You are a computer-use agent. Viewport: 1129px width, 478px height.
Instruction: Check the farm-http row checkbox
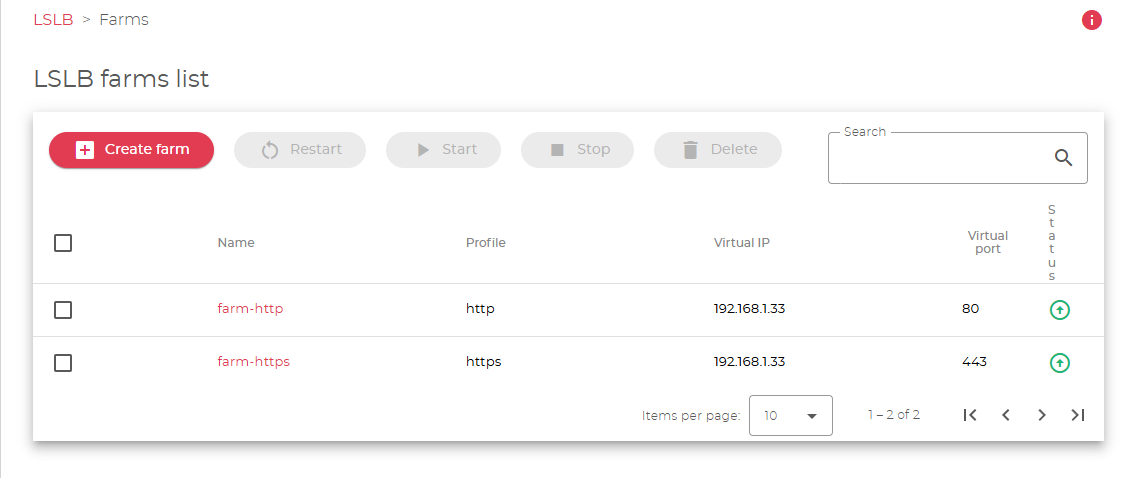pos(63,310)
